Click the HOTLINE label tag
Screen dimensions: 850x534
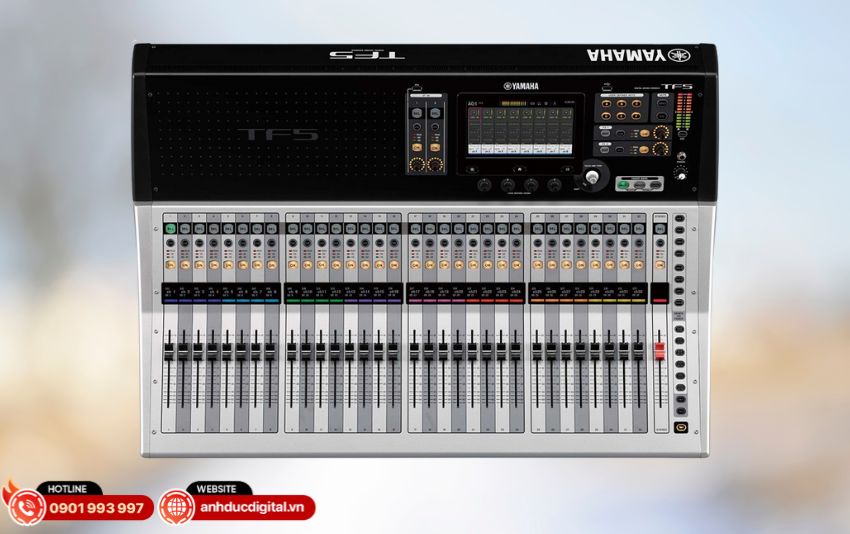click(x=67, y=488)
